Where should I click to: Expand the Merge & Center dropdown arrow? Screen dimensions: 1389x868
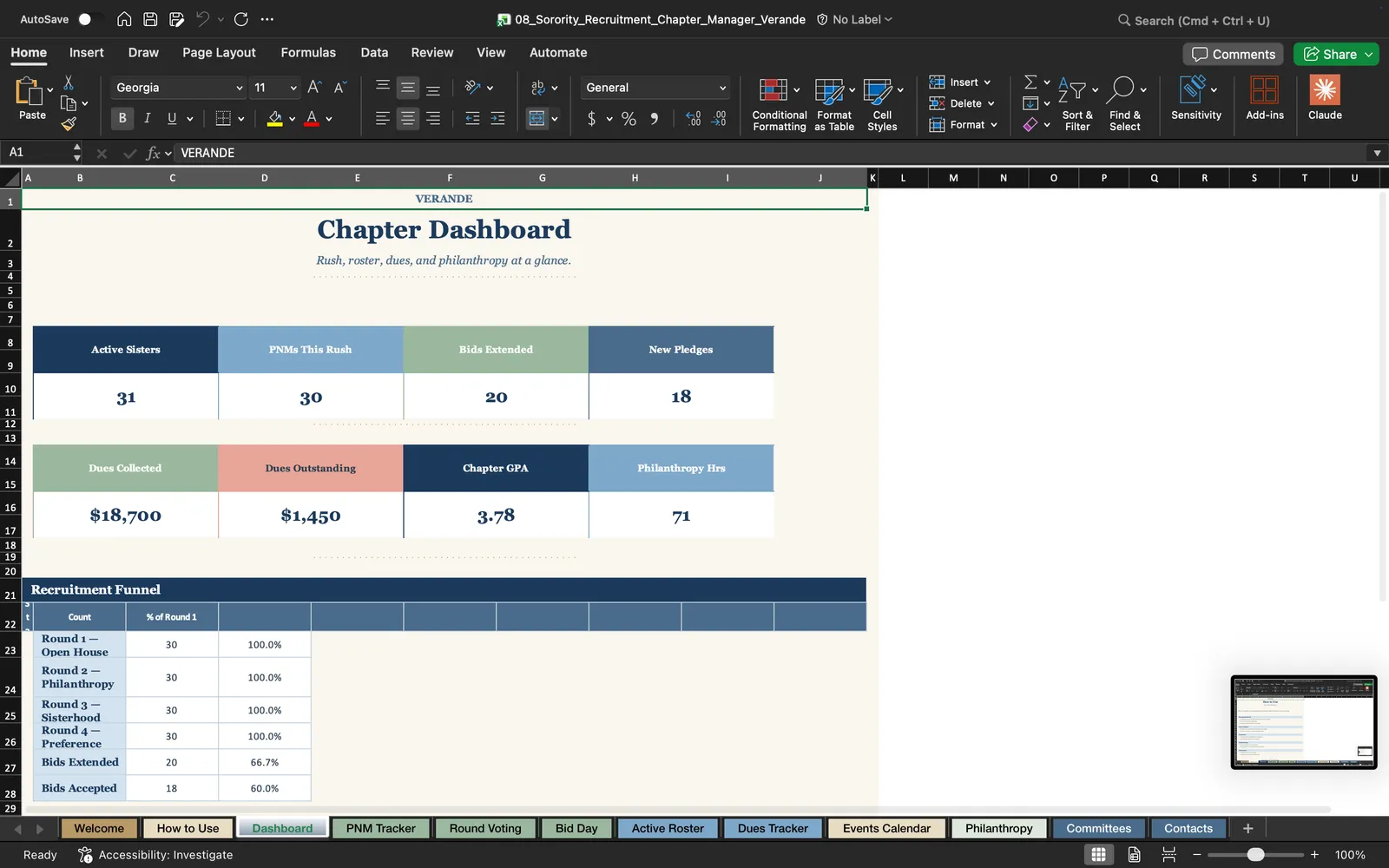[x=555, y=119]
